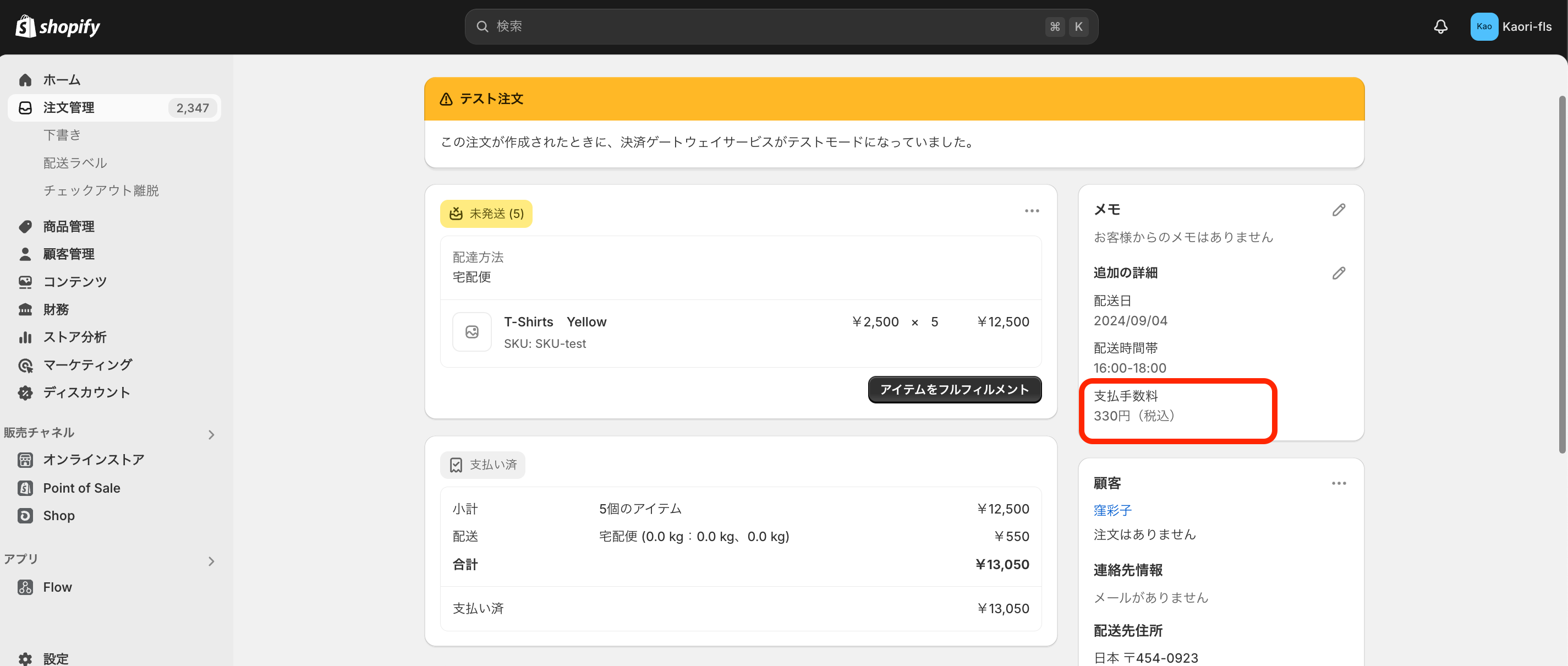Screen dimensions: 1568x666
Task: Open customer 窪彩子 link
Action: coord(1112,510)
